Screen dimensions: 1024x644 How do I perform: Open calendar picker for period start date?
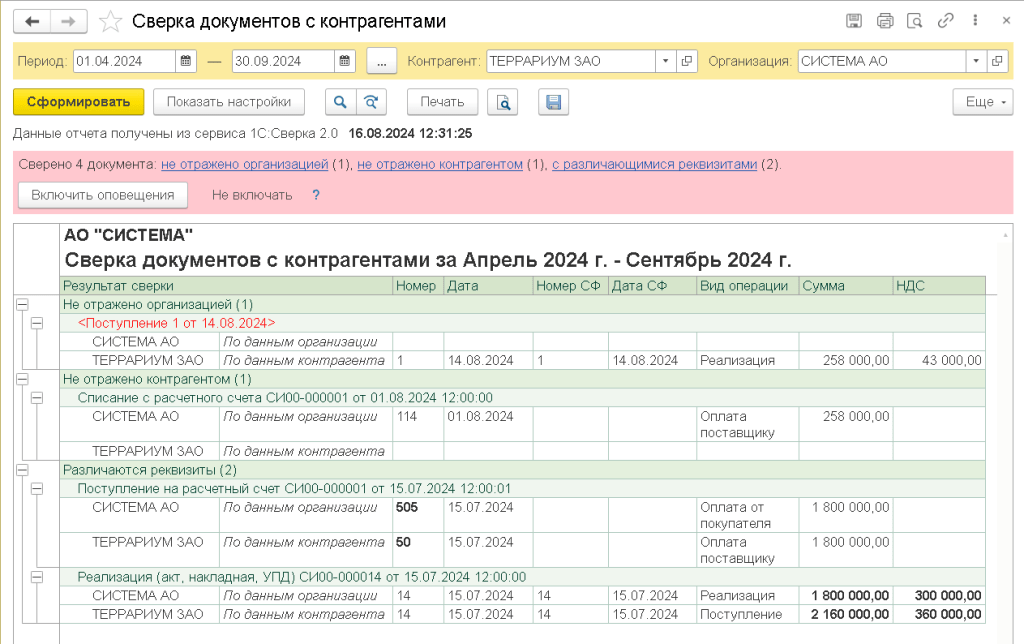click(x=186, y=61)
